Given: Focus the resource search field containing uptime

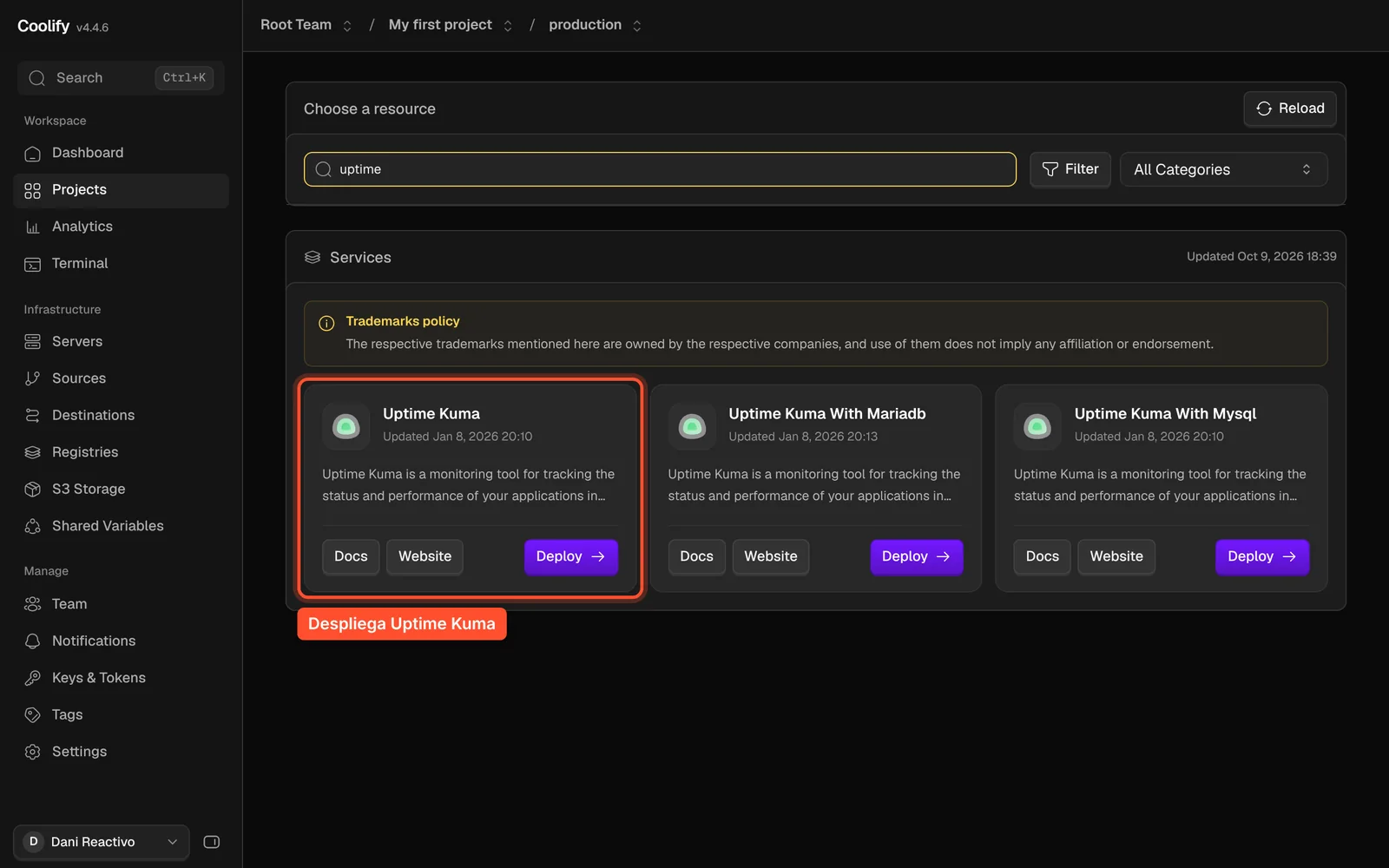Looking at the screenshot, I should point(660,169).
